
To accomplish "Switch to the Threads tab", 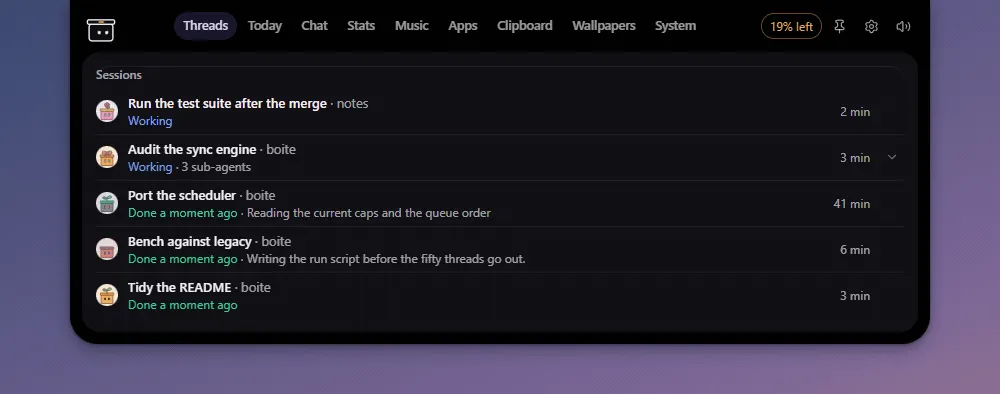I will (205, 26).
